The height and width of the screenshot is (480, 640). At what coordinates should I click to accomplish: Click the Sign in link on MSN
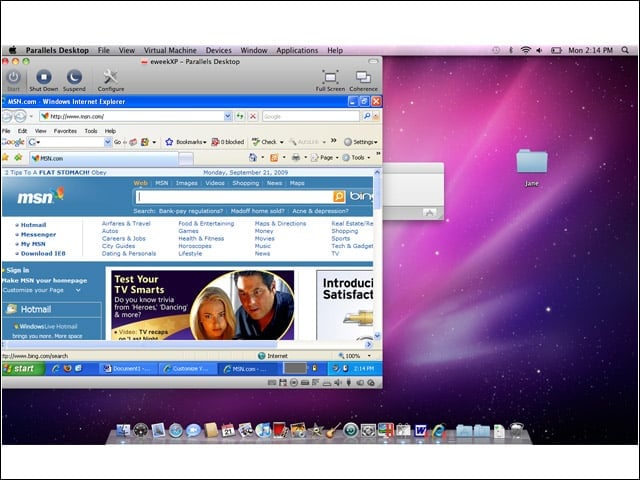(x=18, y=270)
